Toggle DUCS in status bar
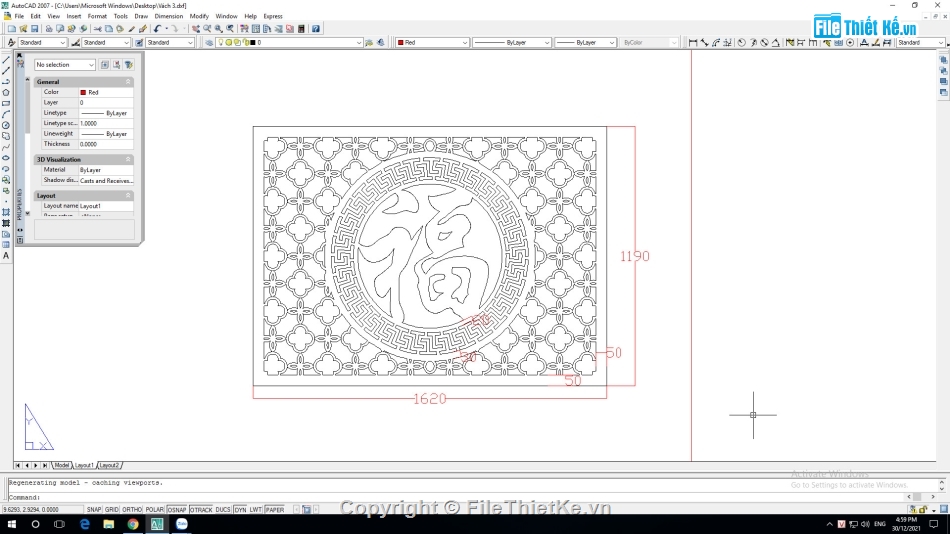 click(223, 510)
